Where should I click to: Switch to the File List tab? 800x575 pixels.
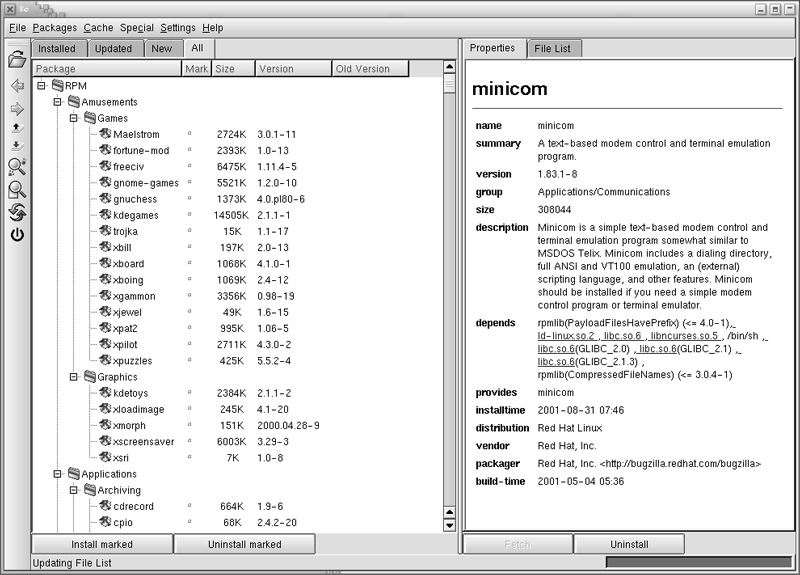point(555,48)
